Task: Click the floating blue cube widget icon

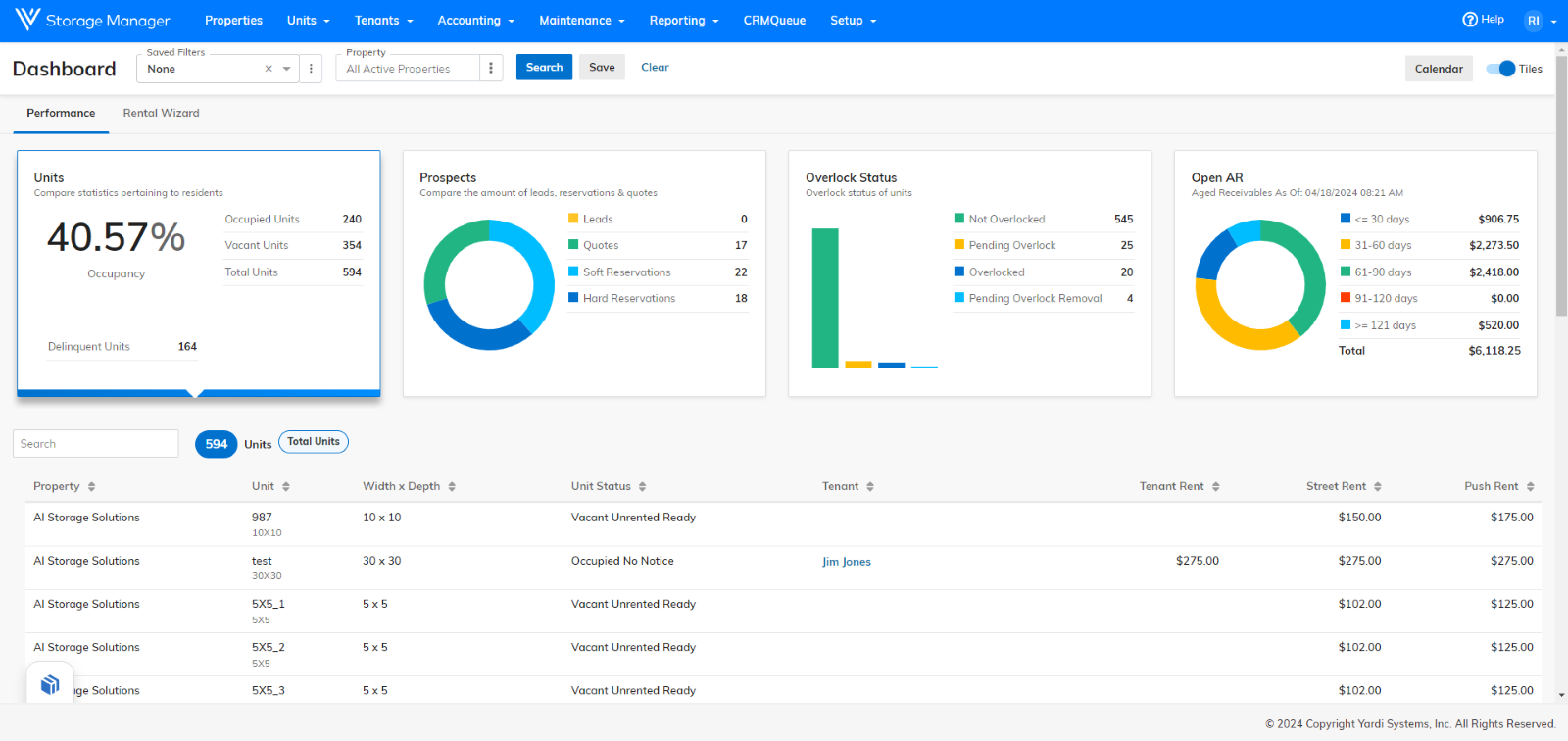Action: point(50,685)
